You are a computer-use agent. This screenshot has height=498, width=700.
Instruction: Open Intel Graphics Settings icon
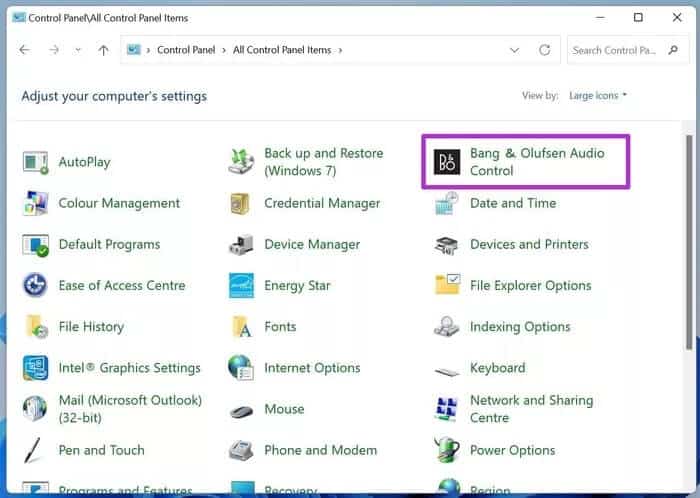(35, 368)
